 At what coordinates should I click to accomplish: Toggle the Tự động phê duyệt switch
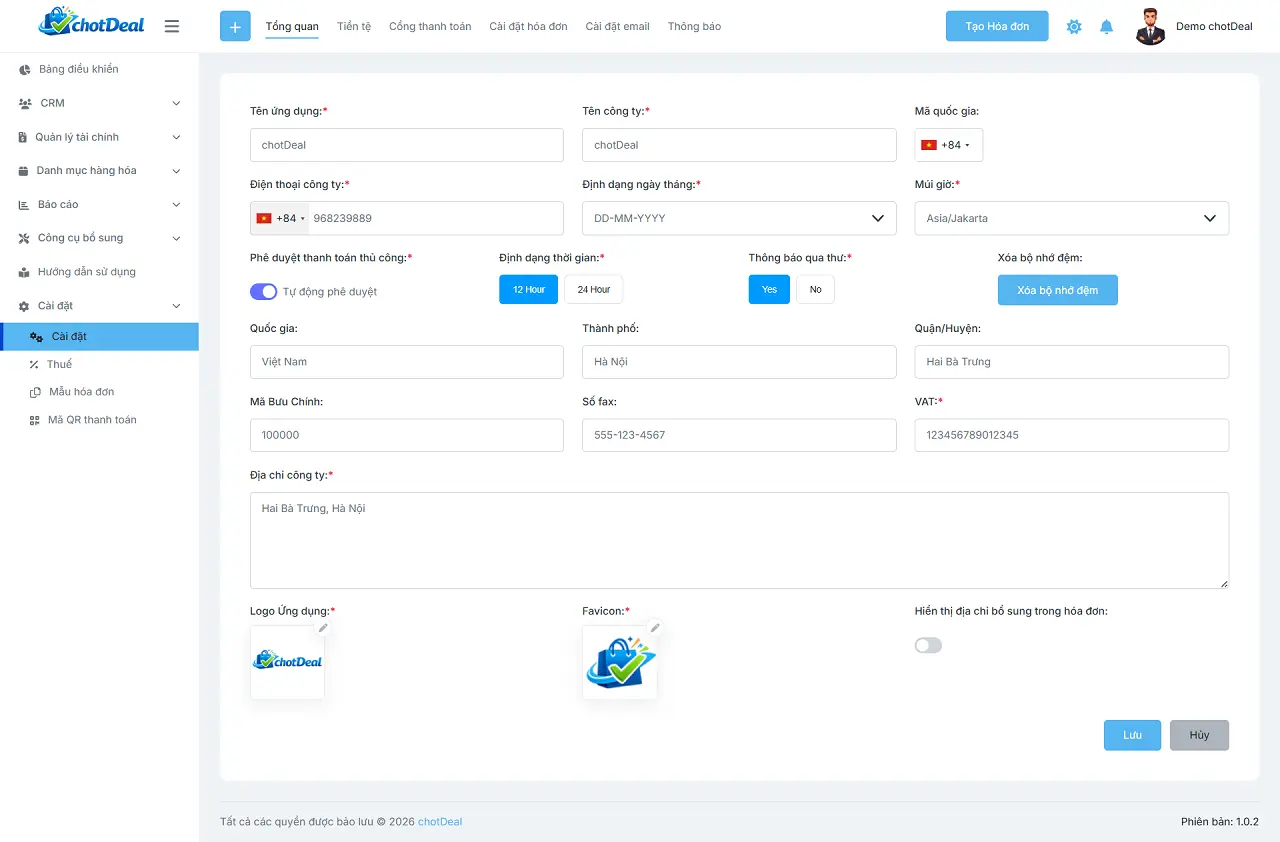[264, 291]
